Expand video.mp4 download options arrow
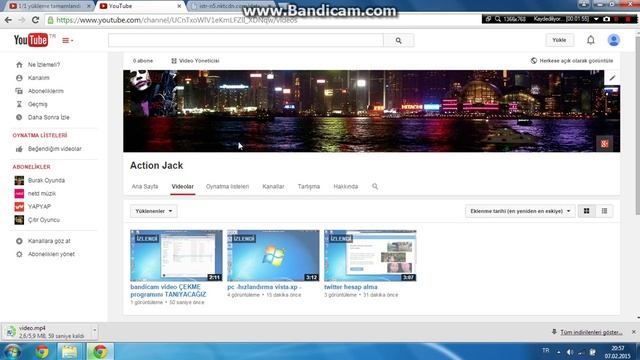Viewport: 640px width, 360px height. point(94,330)
